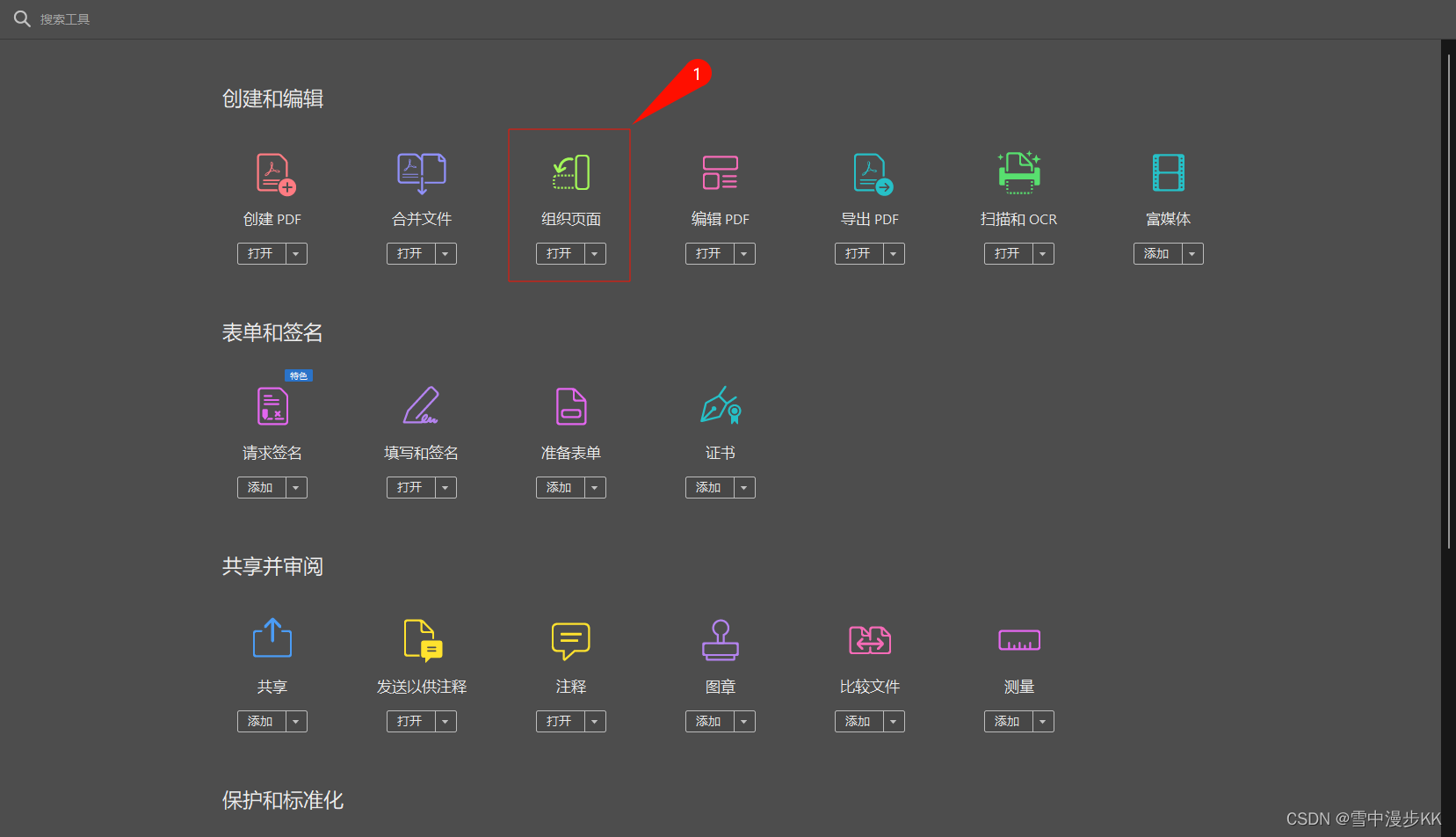Expand the dropdown arrow for 测量
The height and width of the screenshot is (837, 1456).
1043,721
